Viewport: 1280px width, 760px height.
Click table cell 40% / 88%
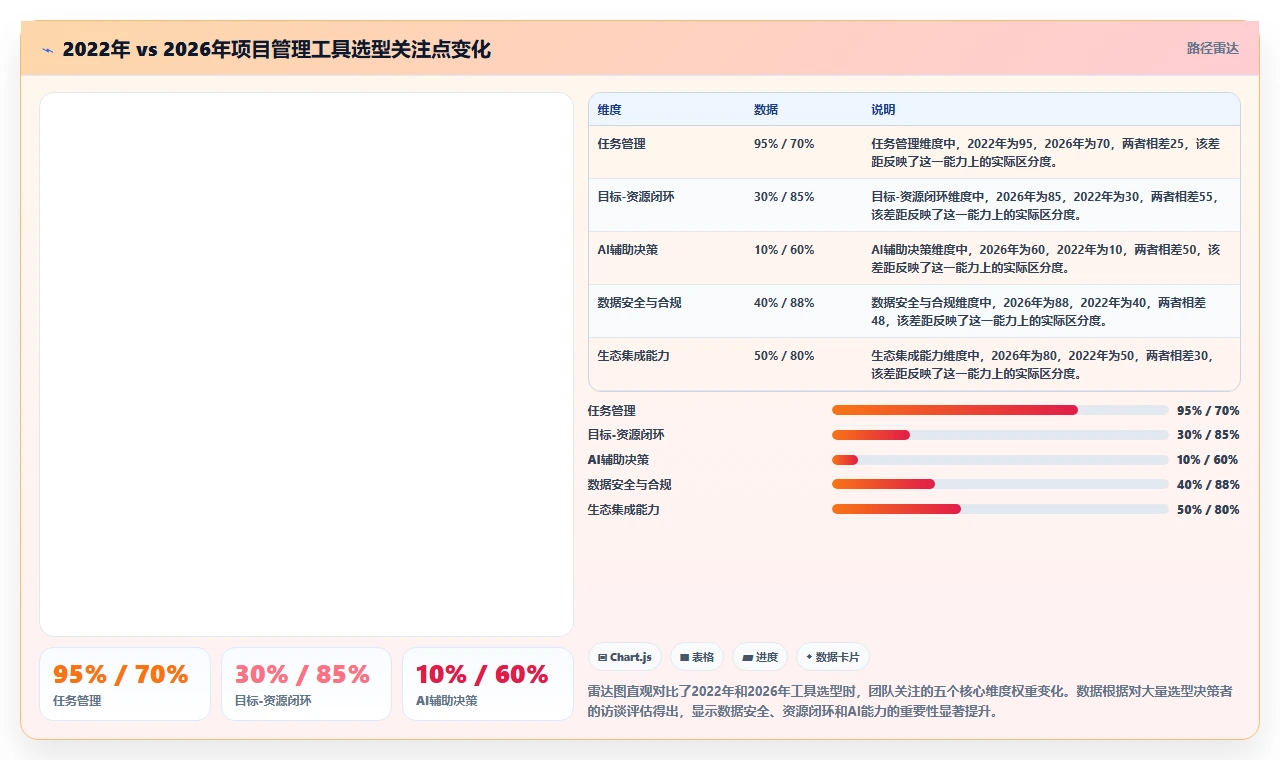tap(784, 303)
